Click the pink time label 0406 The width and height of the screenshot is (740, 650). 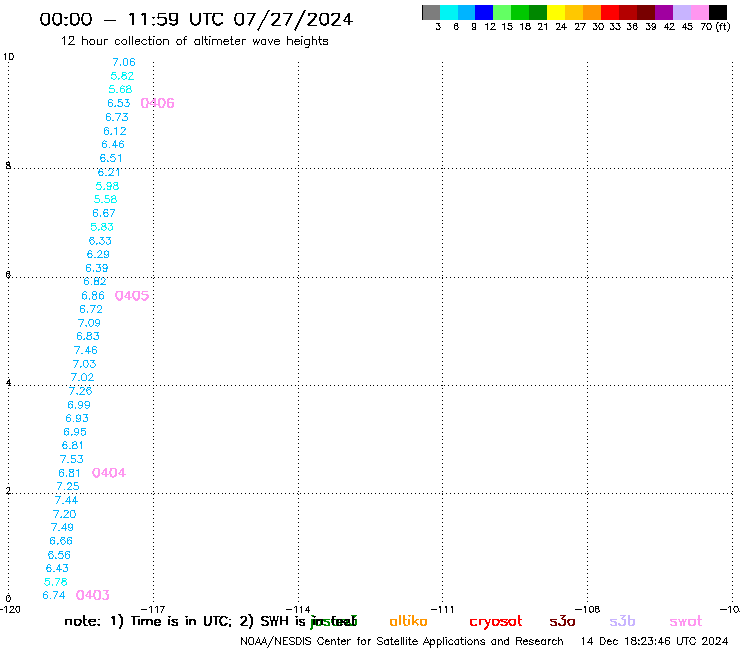point(158,103)
